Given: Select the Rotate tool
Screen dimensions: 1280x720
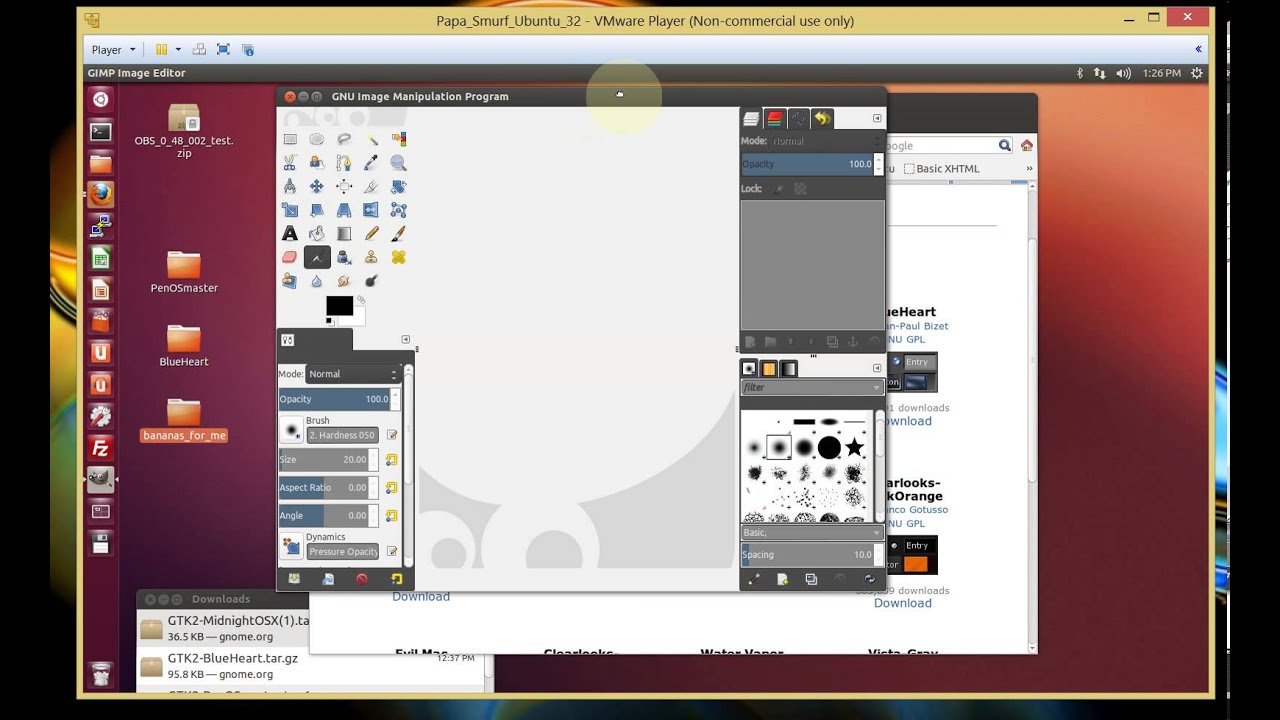Looking at the screenshot, I should tap(398, 186).
